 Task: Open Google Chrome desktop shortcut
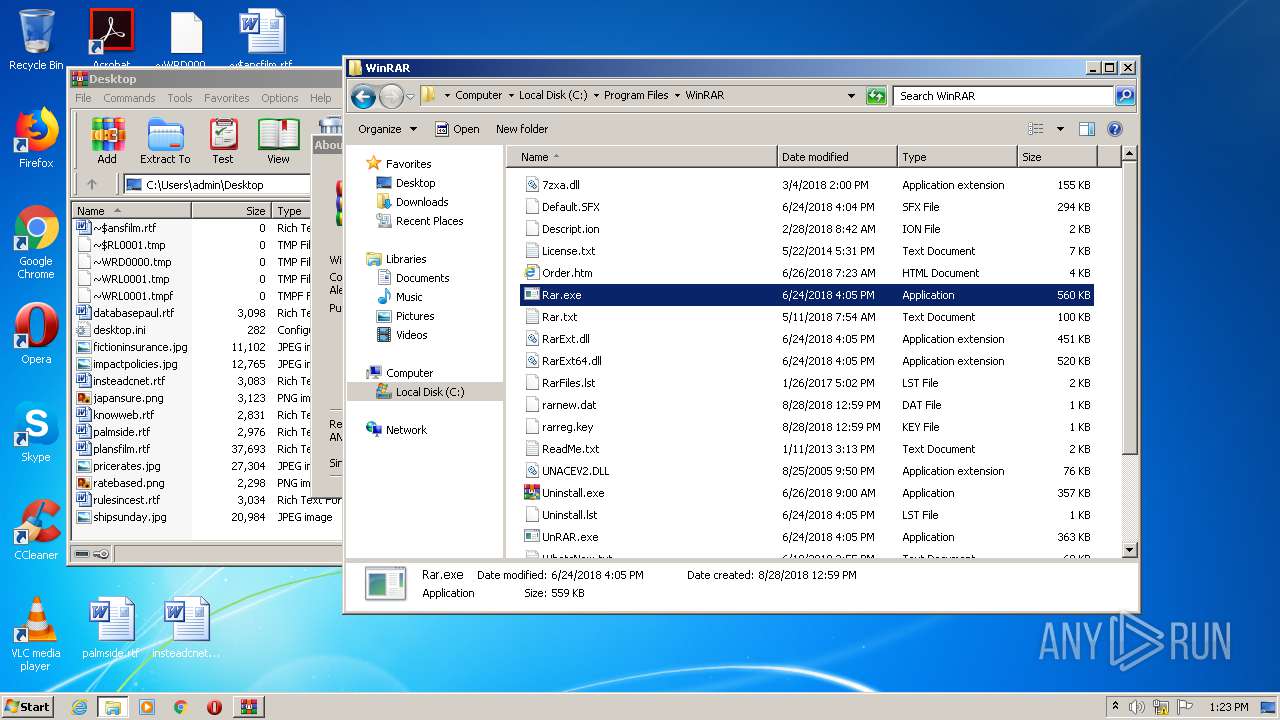tap(36, 243)
